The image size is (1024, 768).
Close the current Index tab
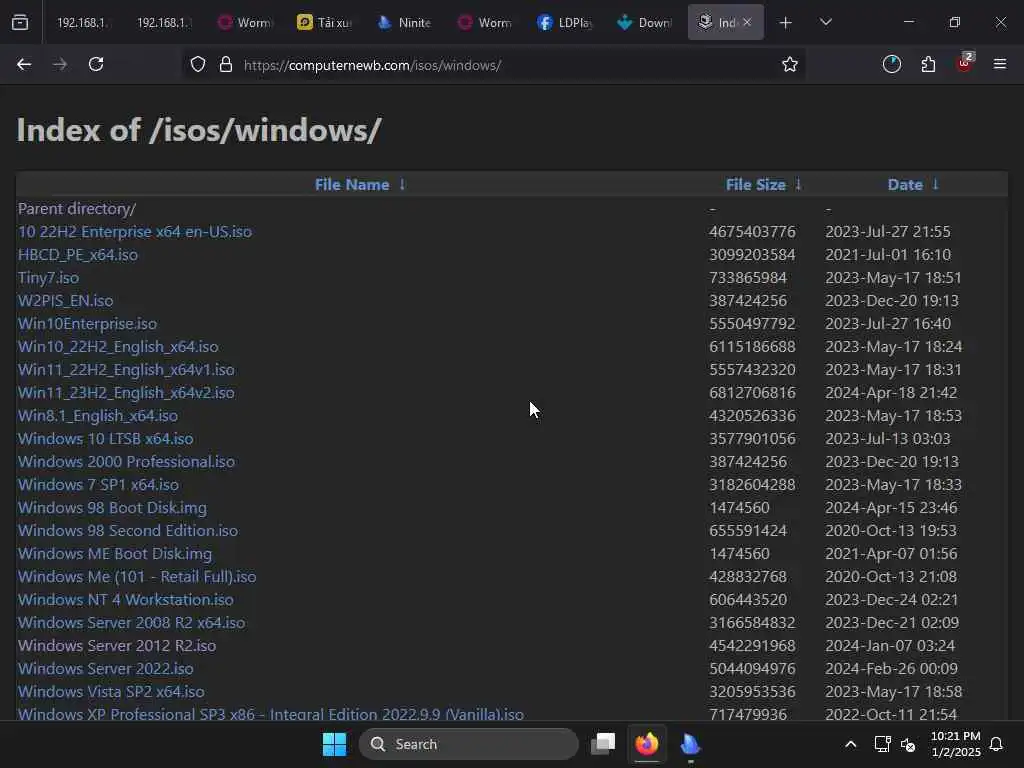(x=747, y=23)
